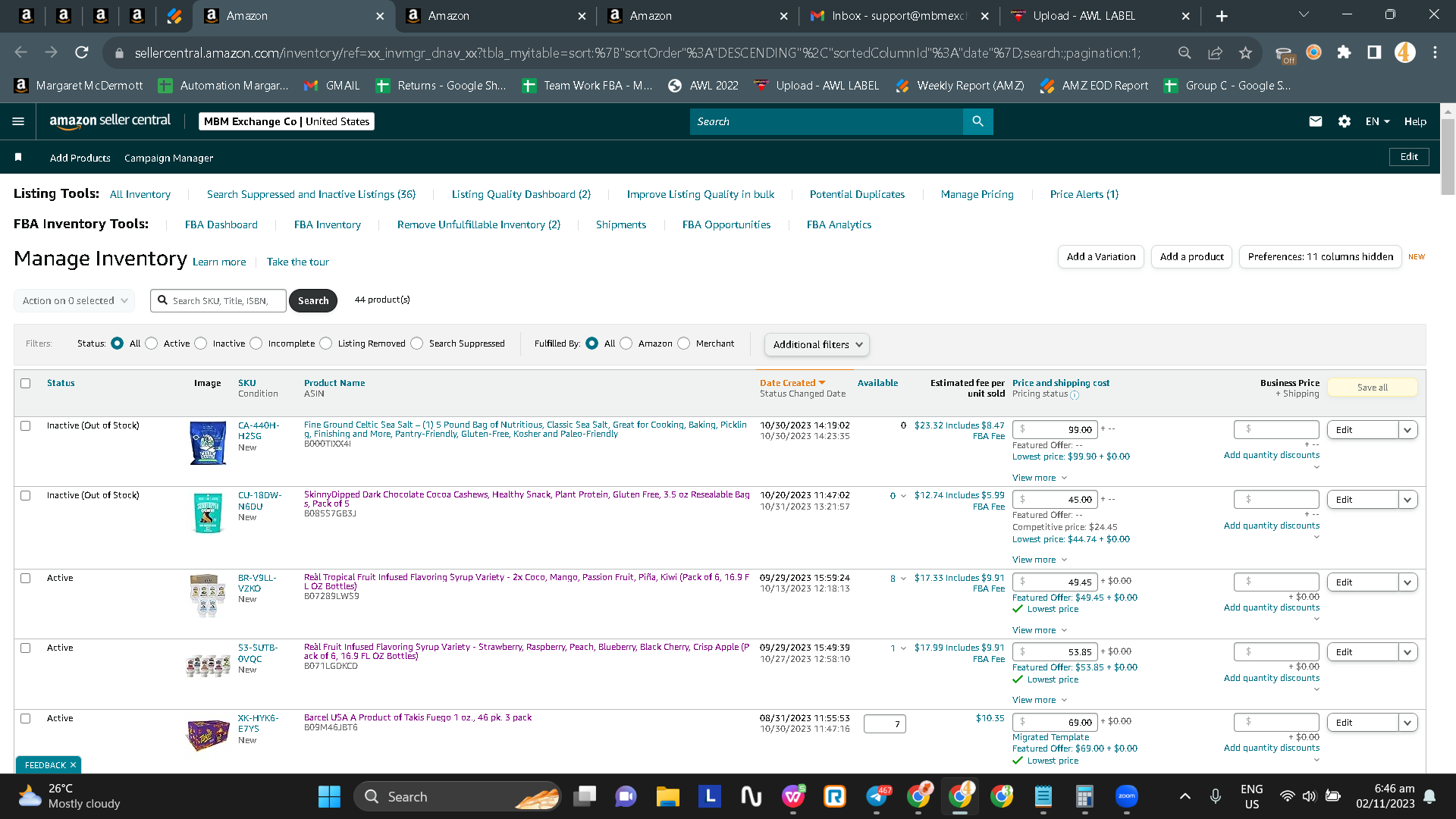Open the EN language dropdown
Viewport: 1456px width, 819px height.
[x=1377, y=121]
